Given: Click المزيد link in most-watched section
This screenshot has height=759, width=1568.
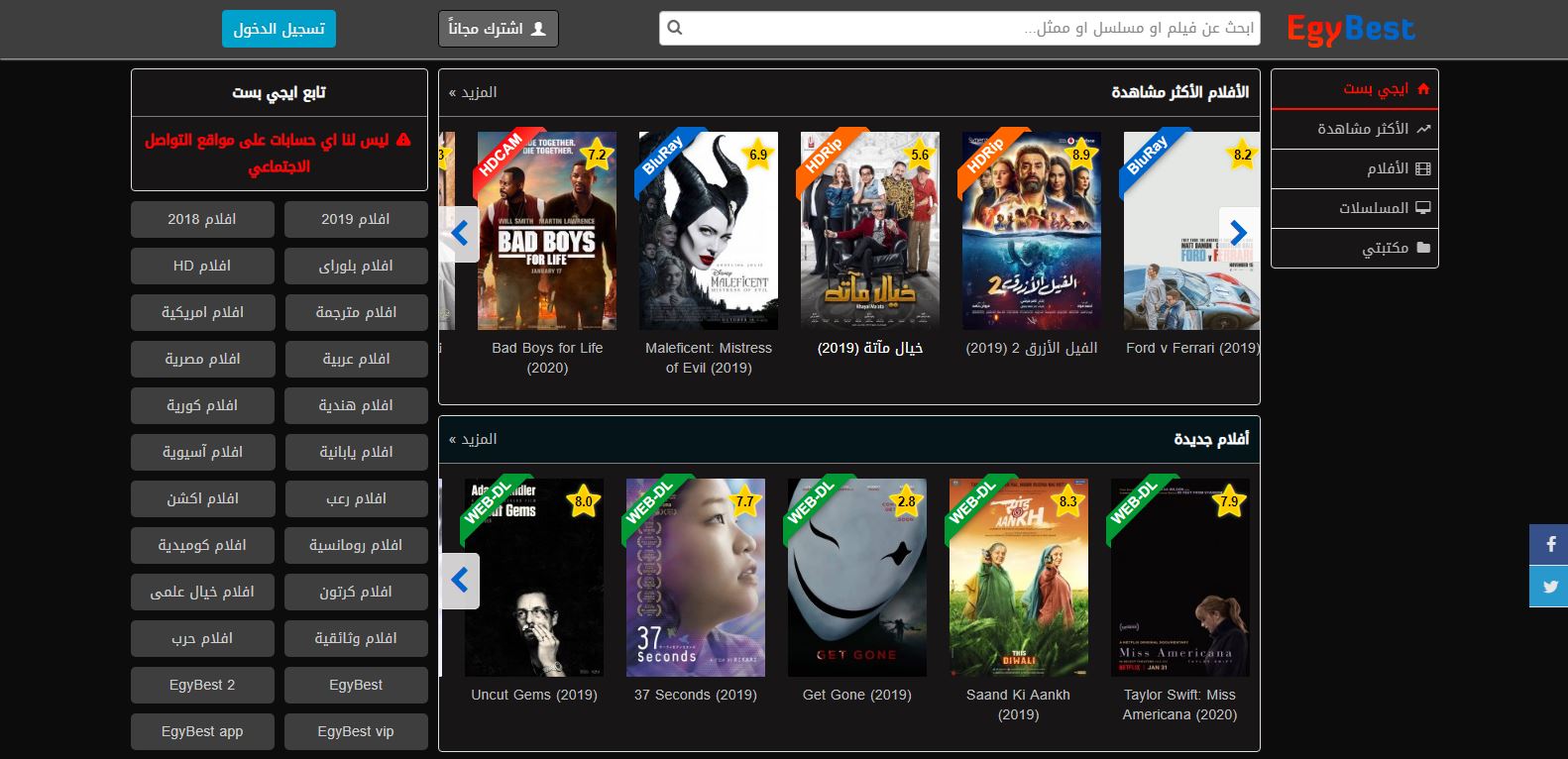Looking at the screenshot, I should pyautogui.click(x=473, y=92).
